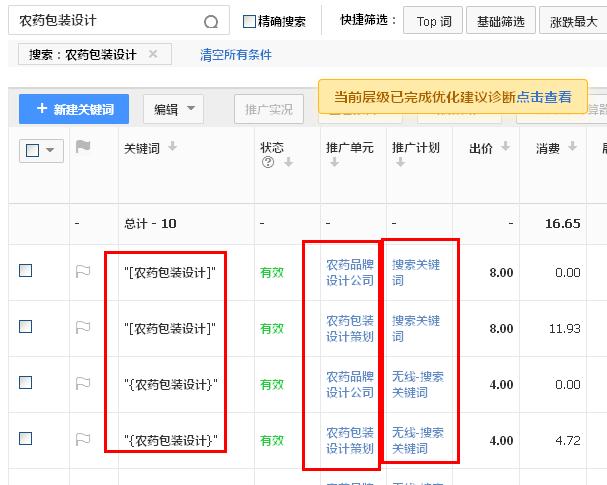The image size is (607, 485).
Task: Enable the 精确搜索 checkbox
Action: (249, 21)
